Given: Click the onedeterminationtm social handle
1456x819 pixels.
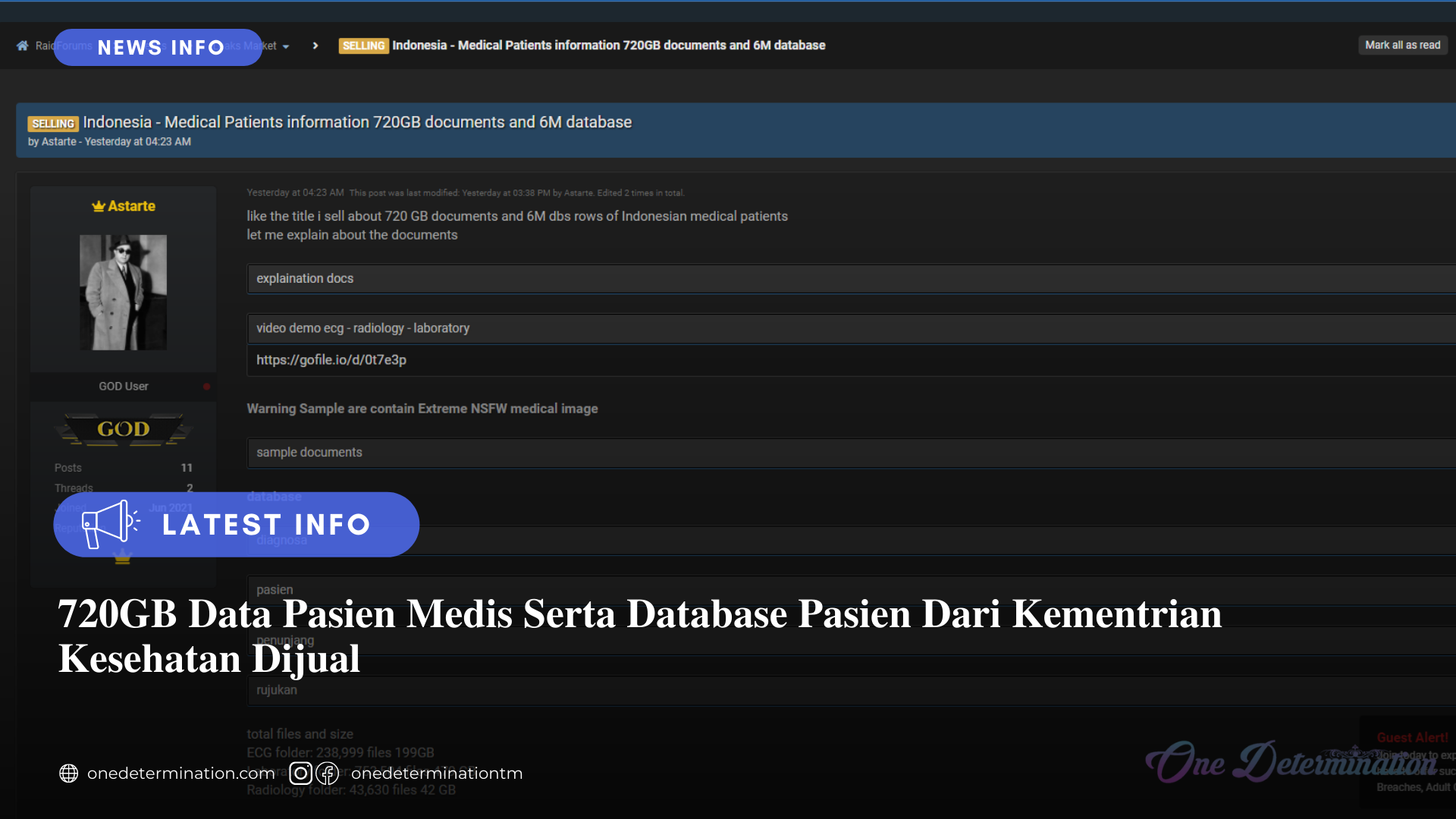Looking at the screenshot, I should click(x=437, y=773).
